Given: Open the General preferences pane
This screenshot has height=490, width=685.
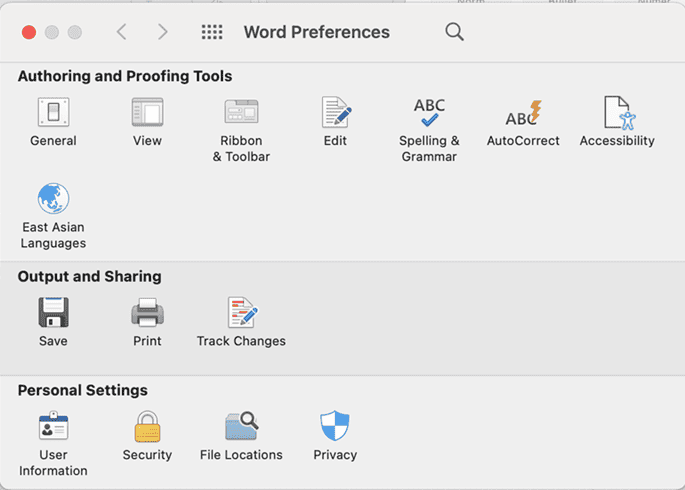Looking at the screenshot, I should (53, 113).
